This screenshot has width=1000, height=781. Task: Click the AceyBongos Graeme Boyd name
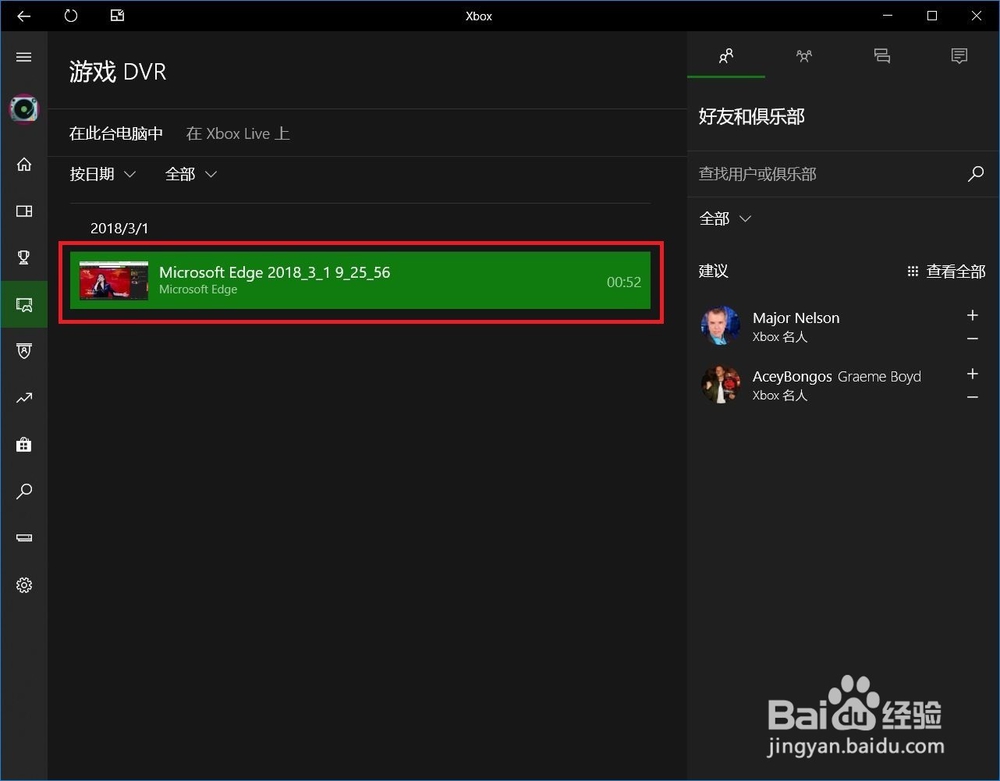837,376
